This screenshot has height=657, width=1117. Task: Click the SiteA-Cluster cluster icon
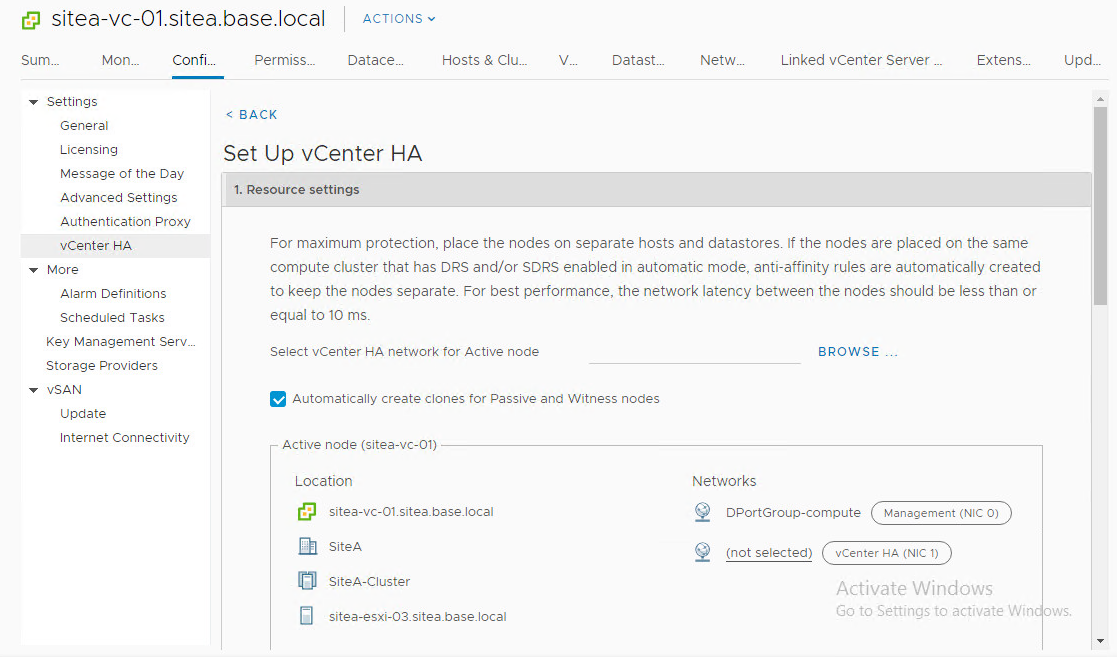click(x=307, y=581)
